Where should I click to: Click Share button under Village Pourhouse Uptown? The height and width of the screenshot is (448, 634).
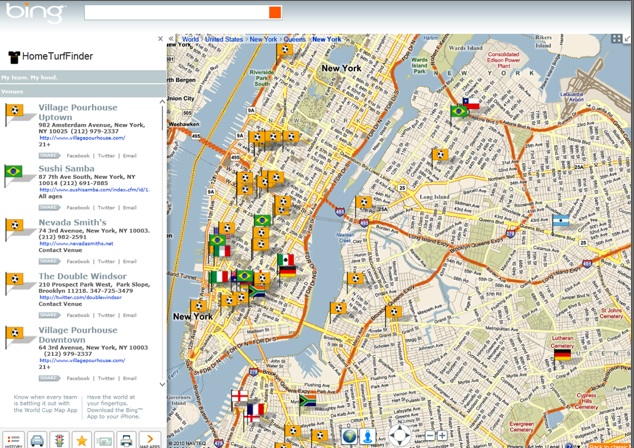click(49, 156)
